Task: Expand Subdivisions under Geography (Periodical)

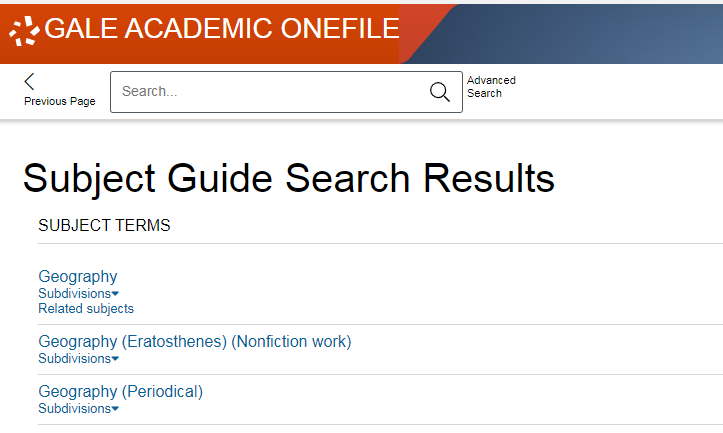Action: 74,408
